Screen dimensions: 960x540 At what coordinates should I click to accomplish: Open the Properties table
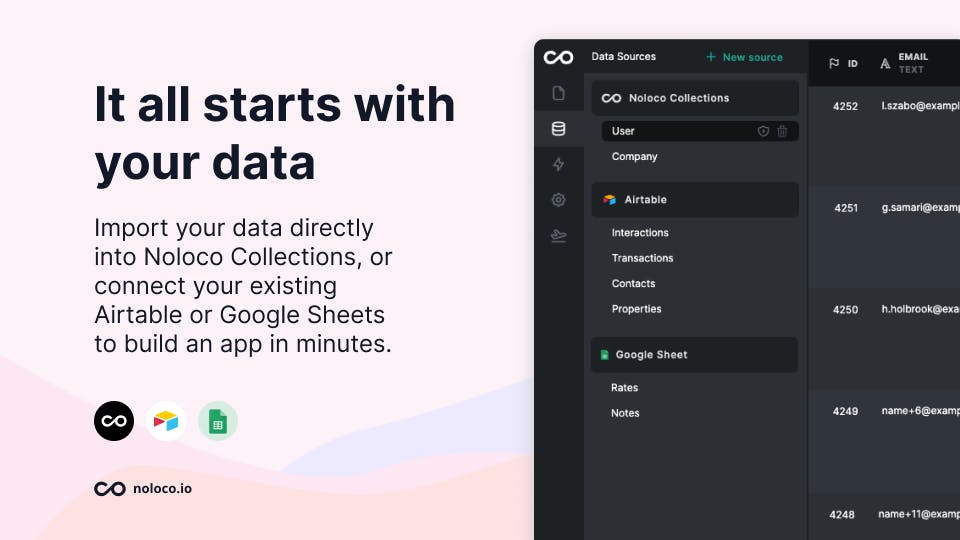point(636,309)
